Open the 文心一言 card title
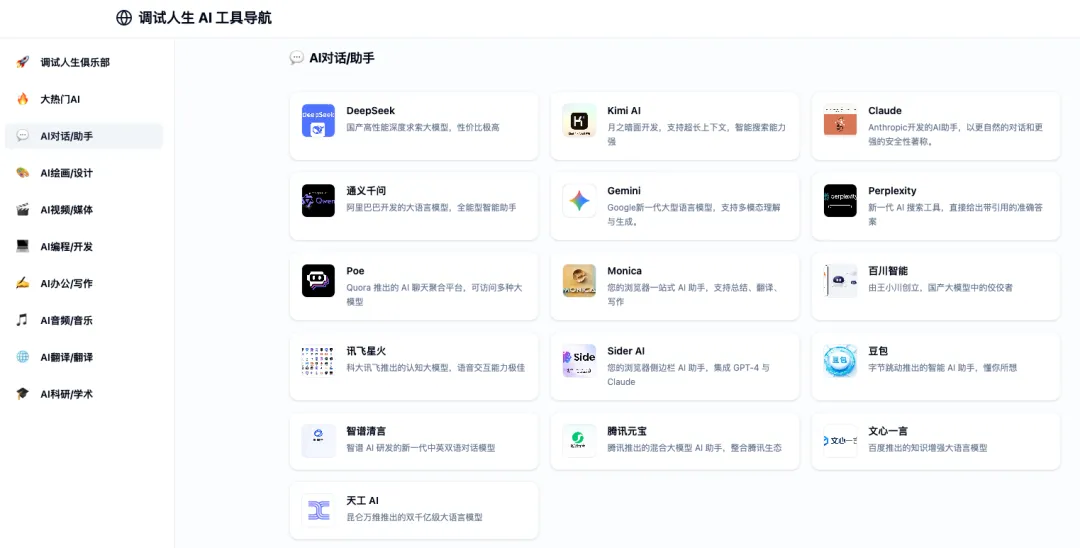Screen dimensions: 1080x548 889,431
